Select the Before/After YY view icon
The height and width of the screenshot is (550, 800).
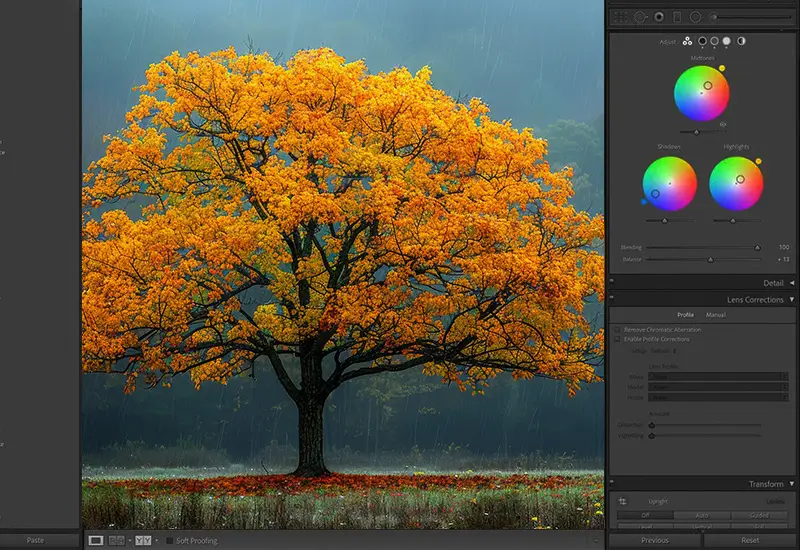[143, 540]
